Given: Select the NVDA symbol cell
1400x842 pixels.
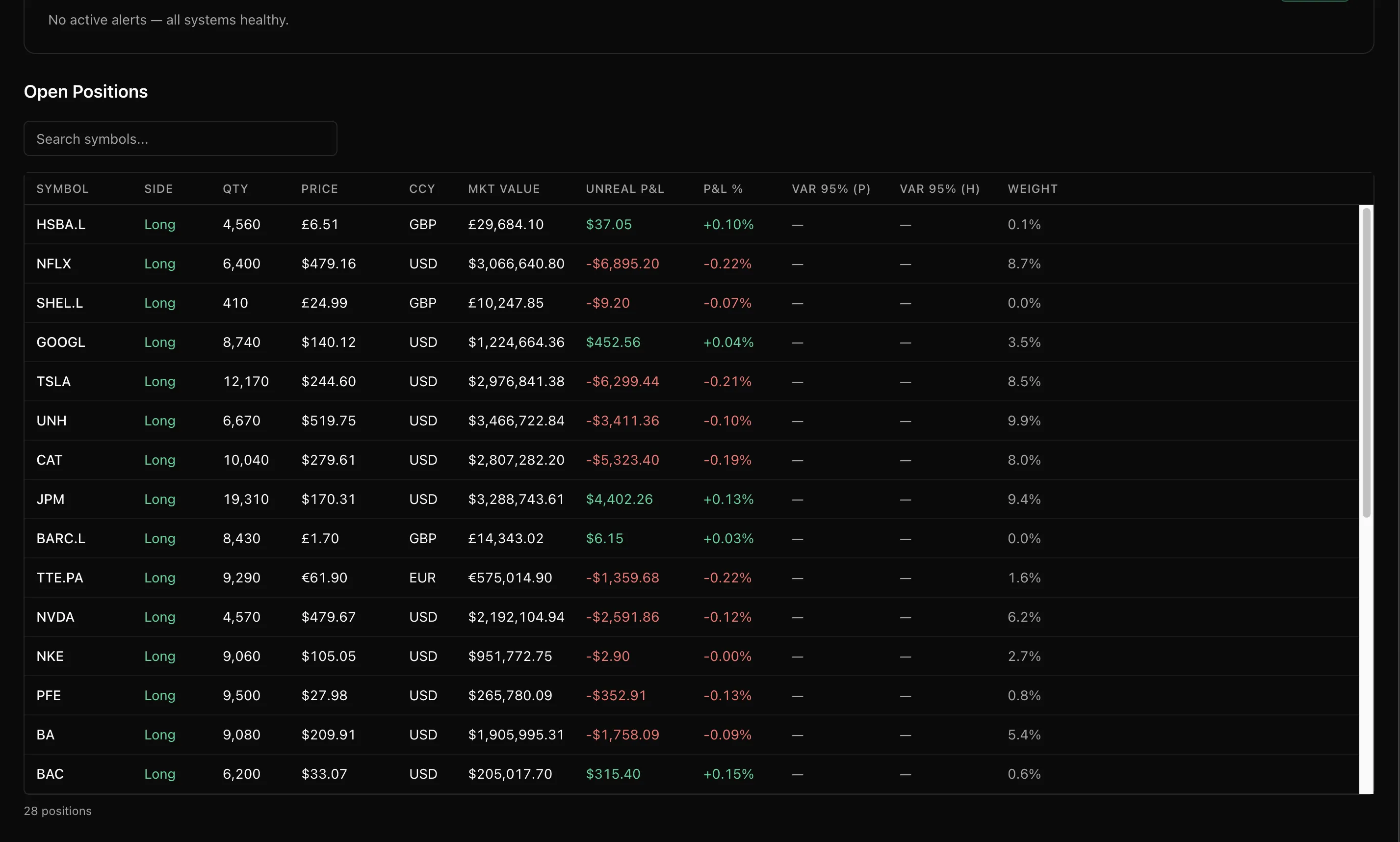Looking at the screenshot, I should pyautogui.click(x=55, y=616).
